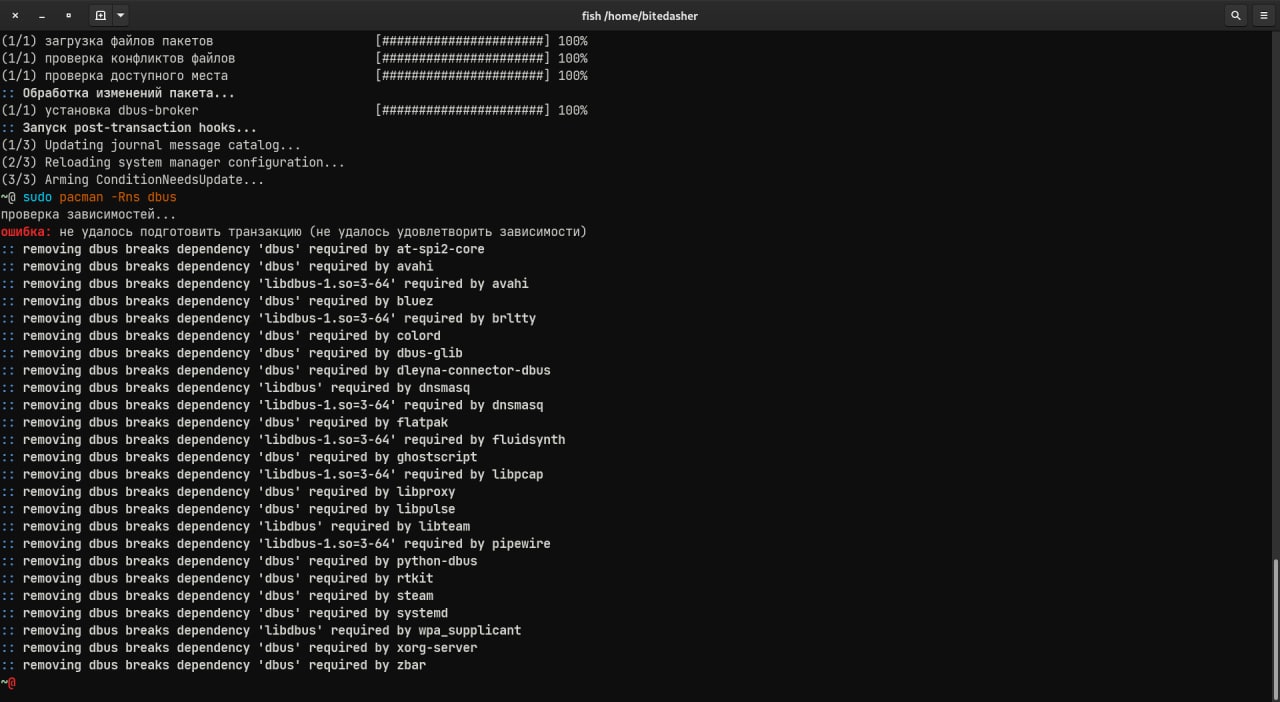
Task: Click the line required by libpulse
Action: [227, 509]
